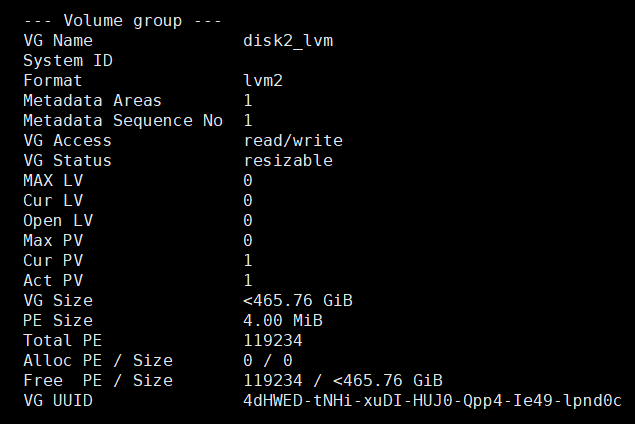Click the VG UUID string value
Image resolution: width=635 pixels, height=424 pixels.
(x=432, y=400)
